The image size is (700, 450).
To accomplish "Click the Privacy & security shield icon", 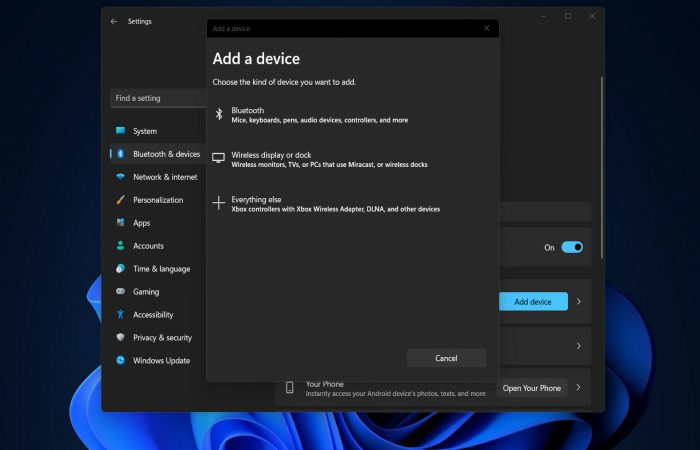I will 120,337.
